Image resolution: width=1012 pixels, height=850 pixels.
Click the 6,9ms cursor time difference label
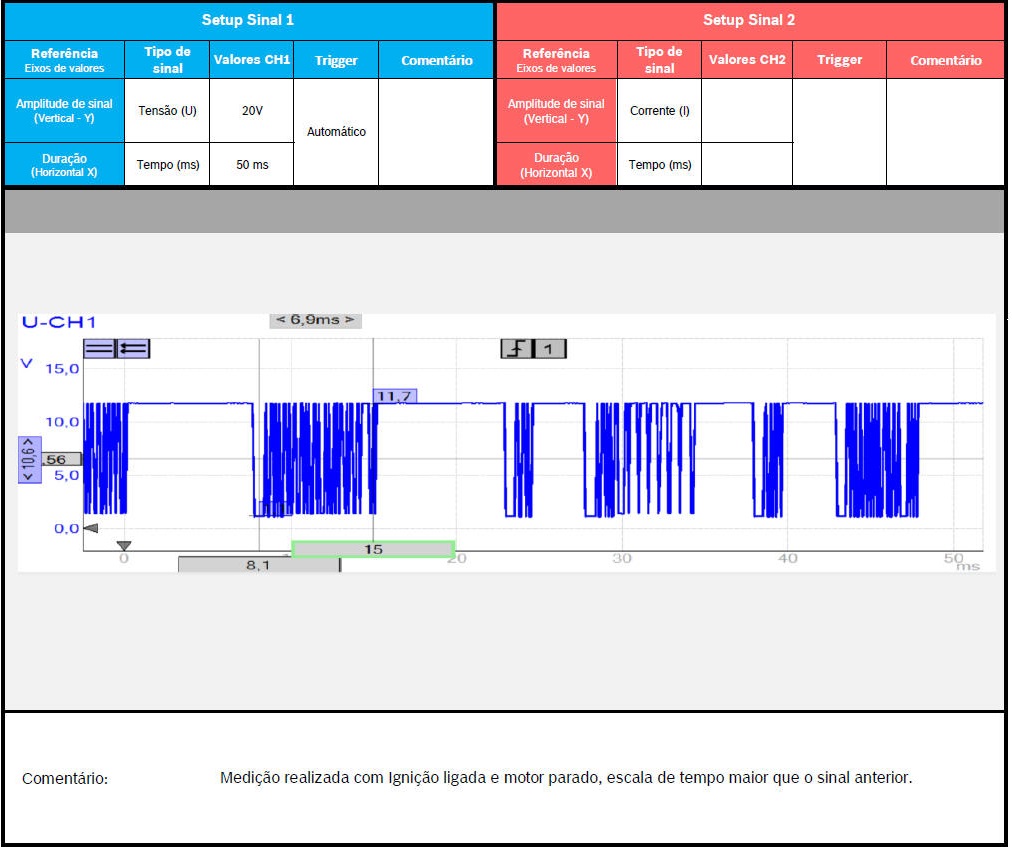click(x=315, y=320)
